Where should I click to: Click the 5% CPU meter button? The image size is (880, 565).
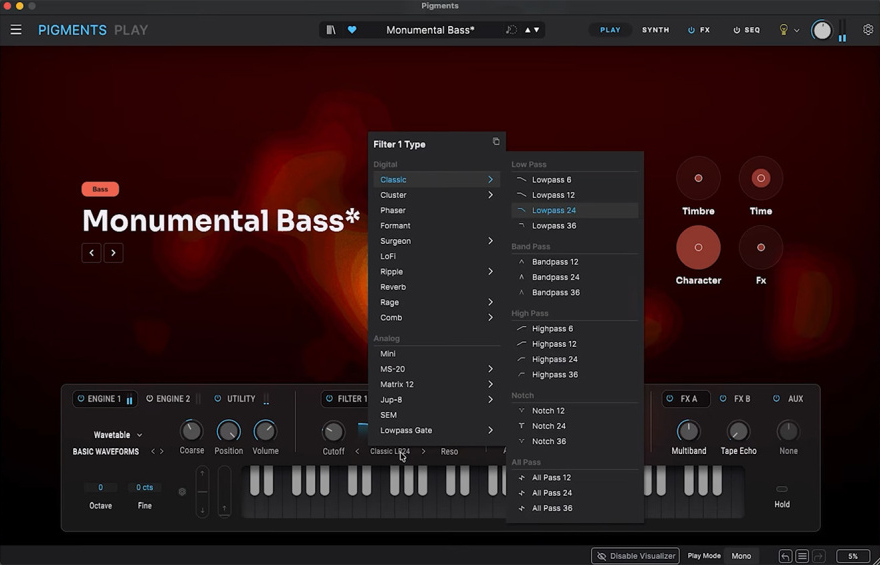[x=853, y=556]
